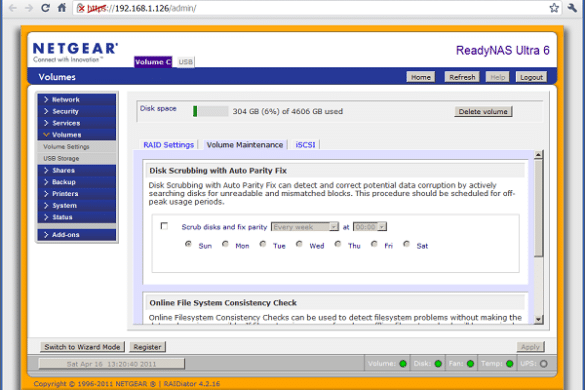Select the Sat radio button
Image resolution: width=585 pixels, height=390 pixels.
(x=406, y=244)
